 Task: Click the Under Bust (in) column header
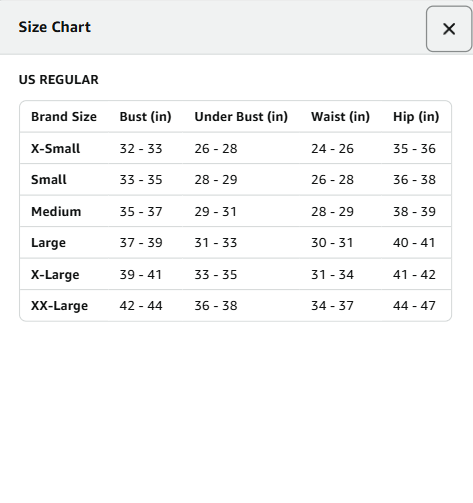pos(241,117)
